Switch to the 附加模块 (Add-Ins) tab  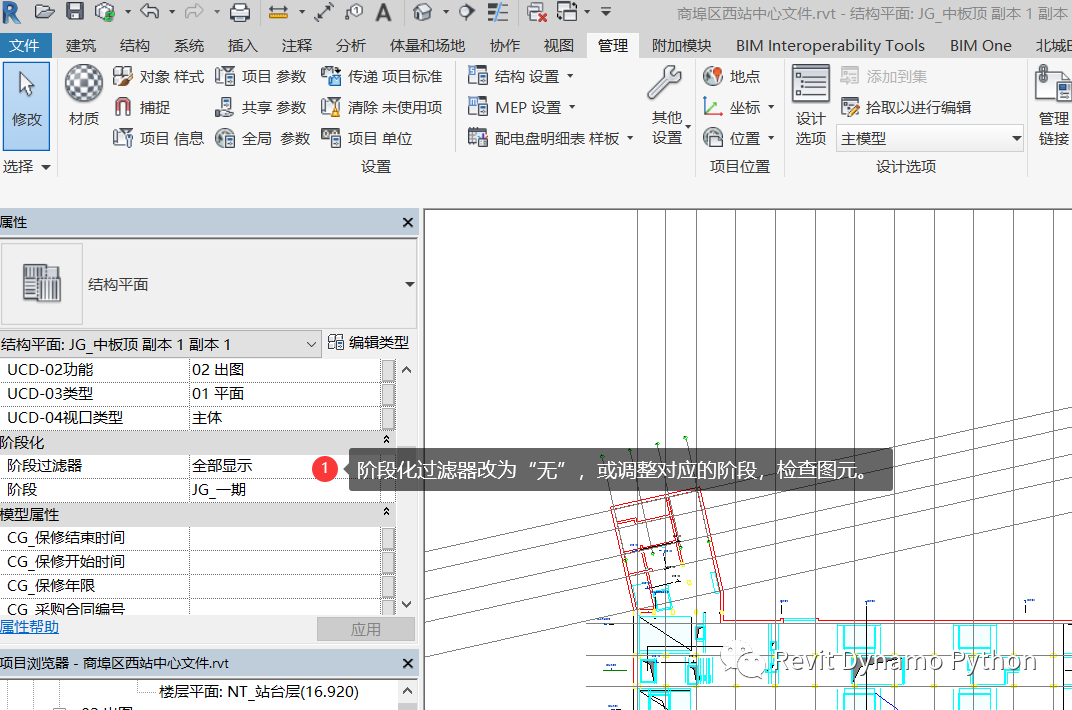point(681,46)
